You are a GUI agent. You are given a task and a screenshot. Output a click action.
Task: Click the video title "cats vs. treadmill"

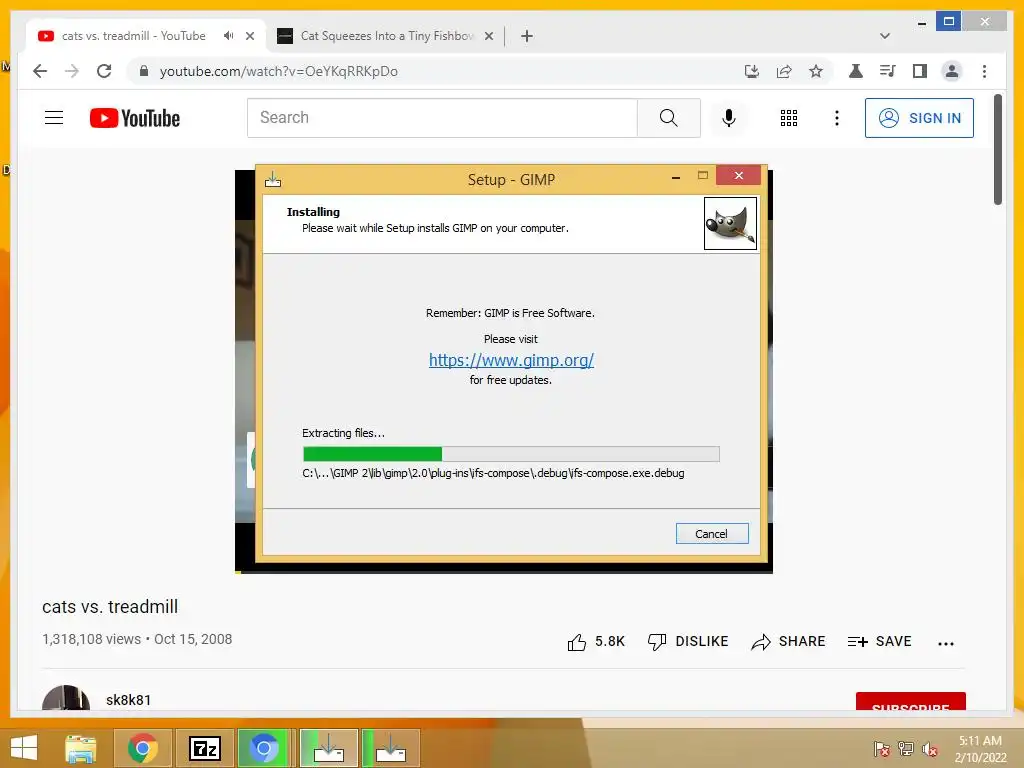110,607
